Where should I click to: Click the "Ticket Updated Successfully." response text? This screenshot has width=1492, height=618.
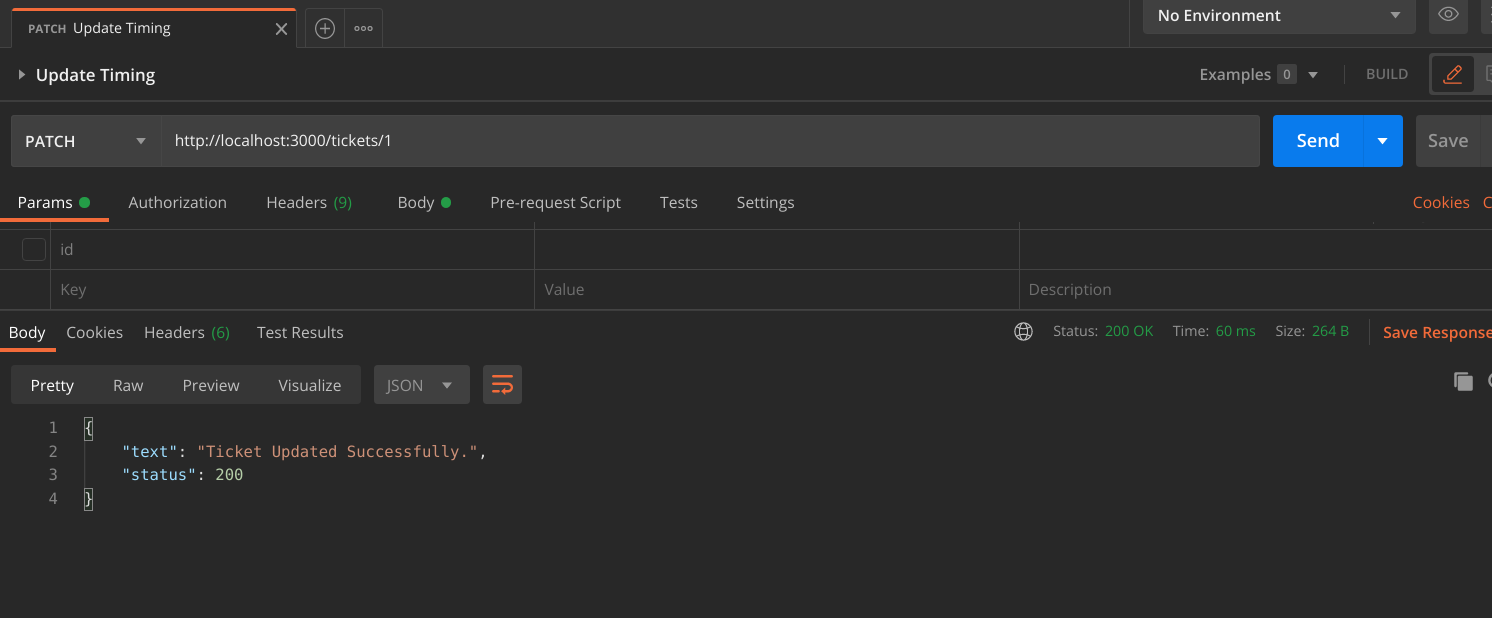point(337,452)
